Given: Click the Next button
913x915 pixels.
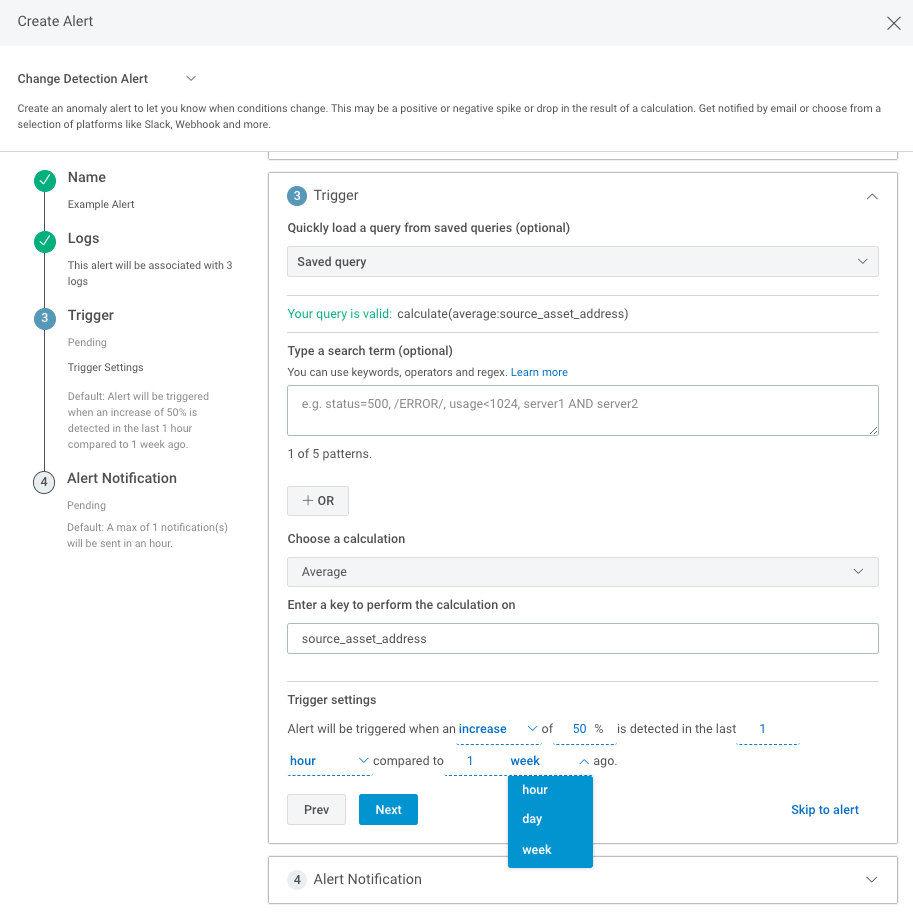Looking at the screenshot, I should pyautogui.click(x=388, y=809).
